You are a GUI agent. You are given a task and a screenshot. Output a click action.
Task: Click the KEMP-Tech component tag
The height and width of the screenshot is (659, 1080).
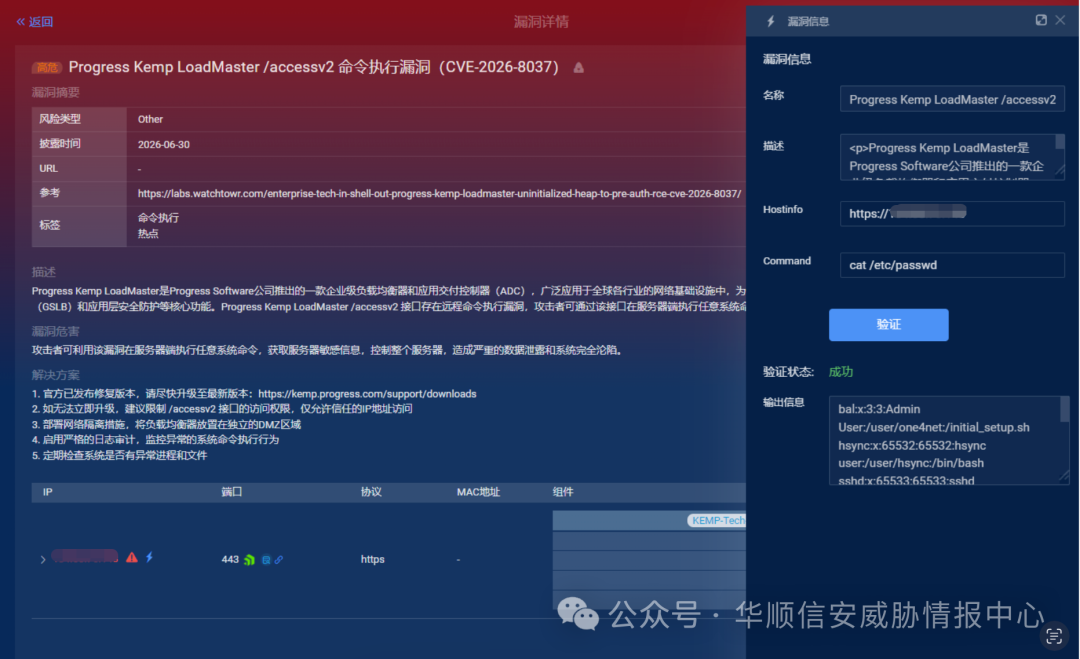[x=716, y=521]
